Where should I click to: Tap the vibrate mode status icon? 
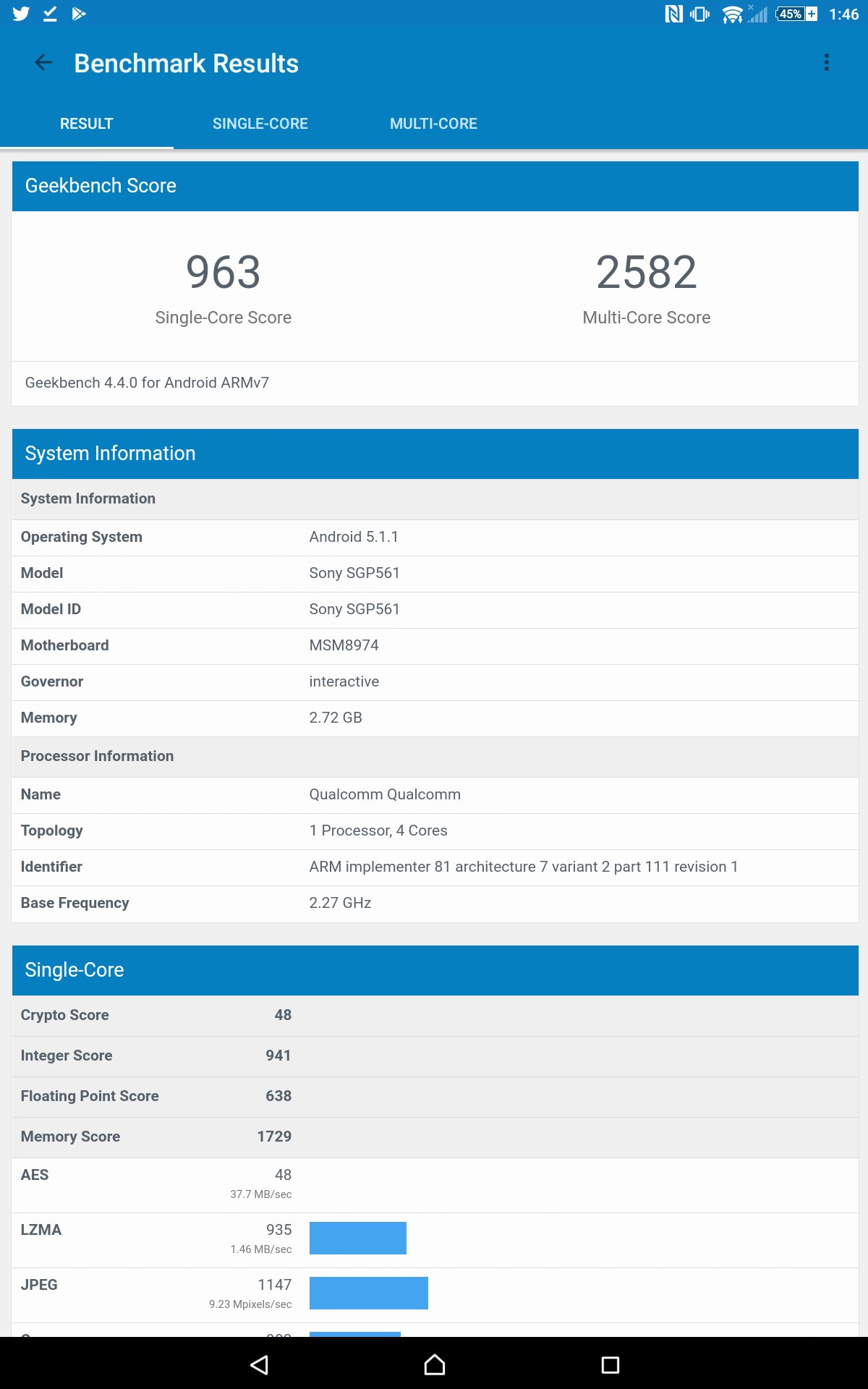[699, 14]
